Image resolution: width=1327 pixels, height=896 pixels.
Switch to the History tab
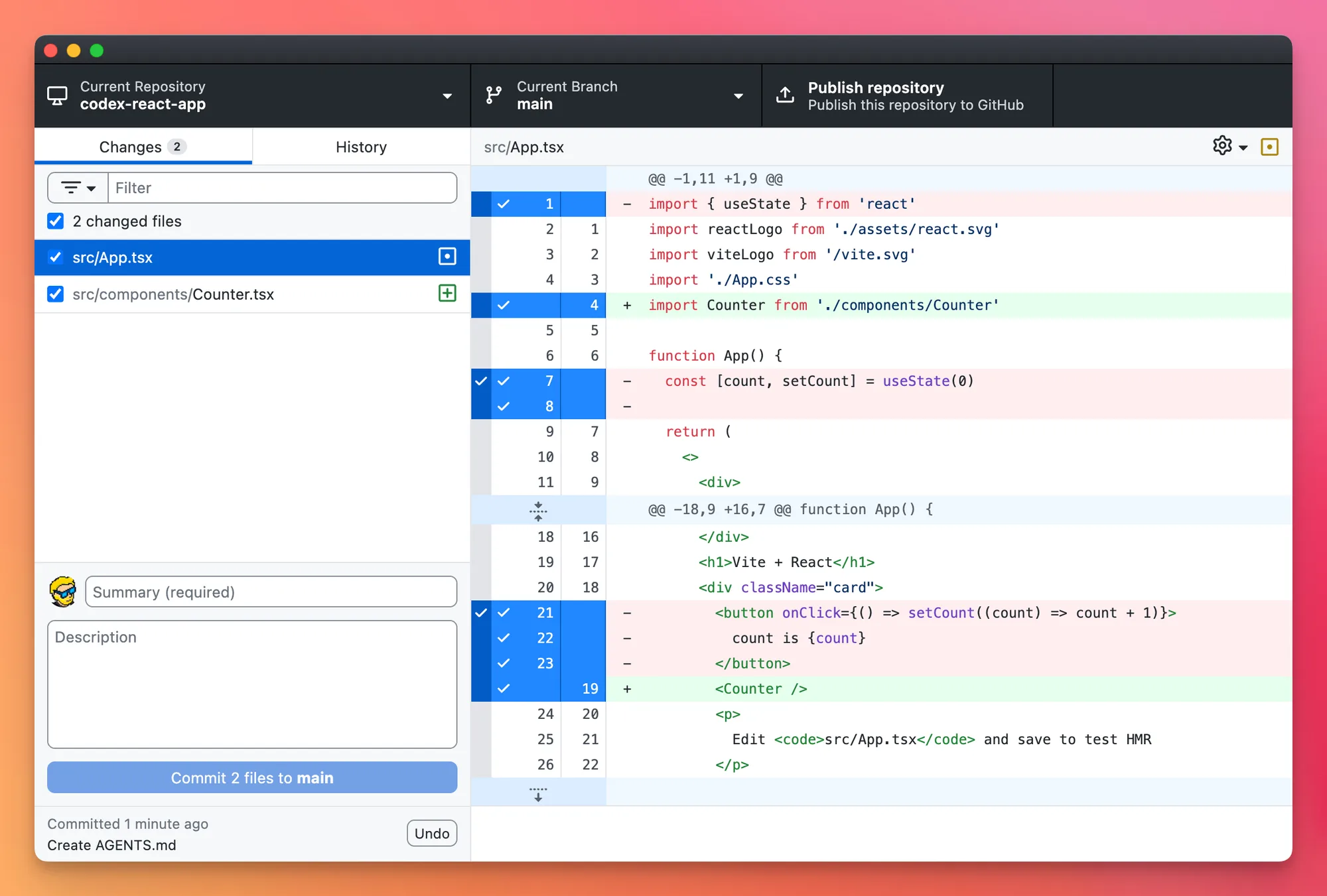click(361, 147)
